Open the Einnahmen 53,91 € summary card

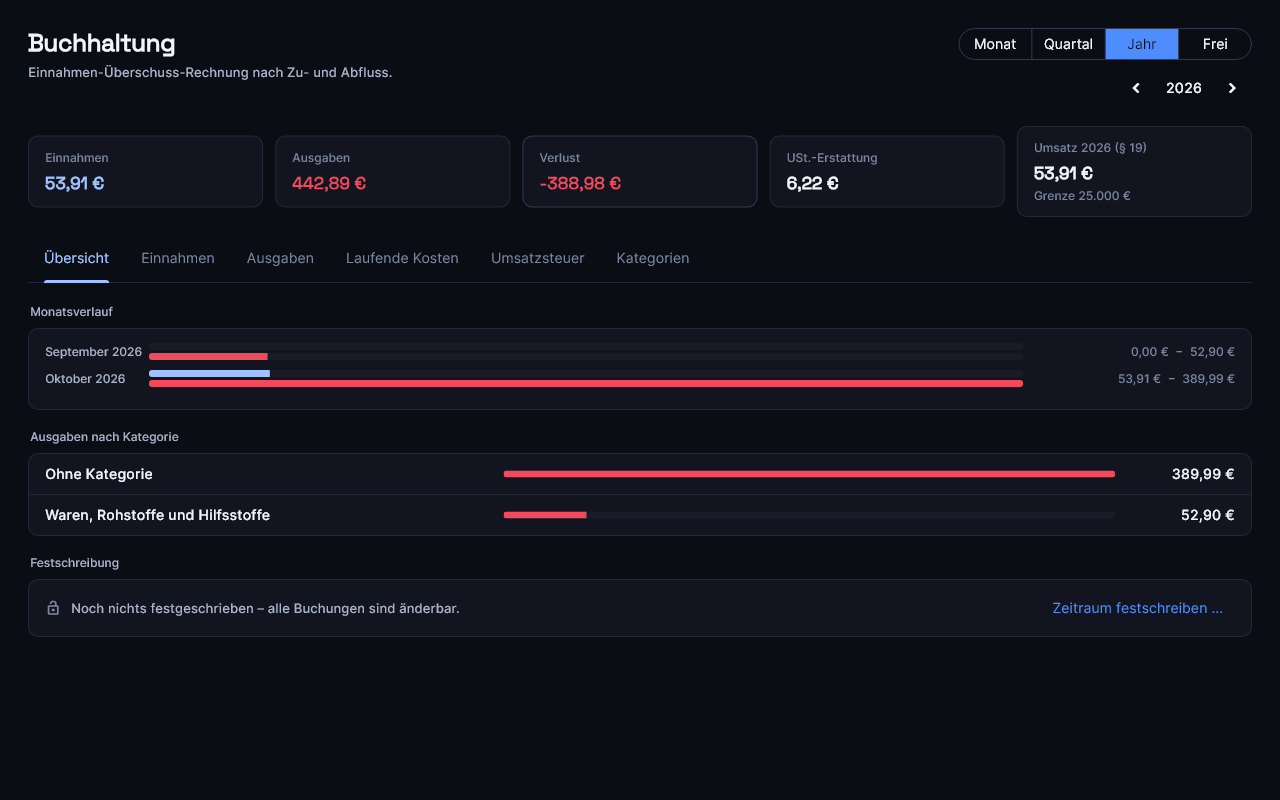(145, 171)
